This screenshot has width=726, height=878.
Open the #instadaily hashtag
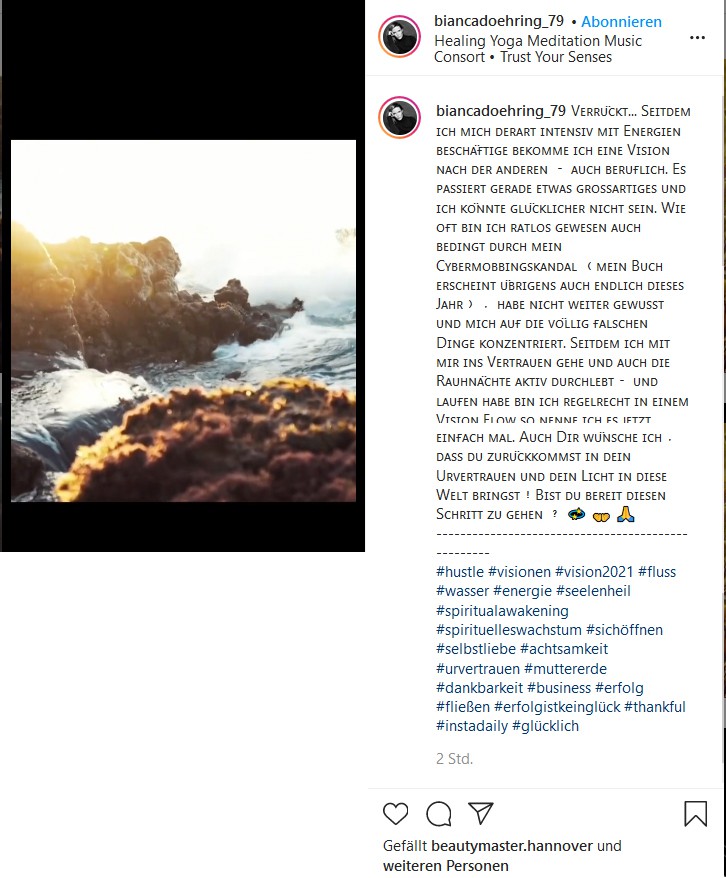(472, 726)
